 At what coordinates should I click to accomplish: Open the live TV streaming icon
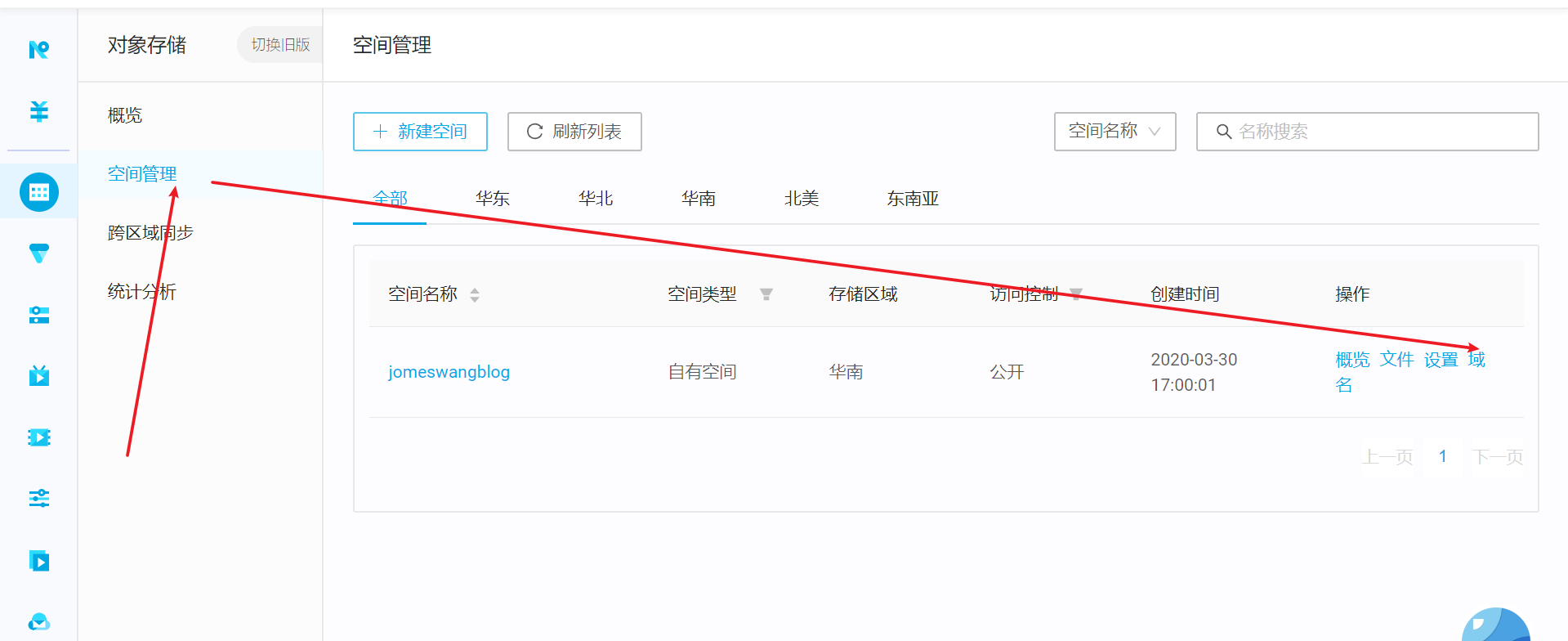[38, 375]
